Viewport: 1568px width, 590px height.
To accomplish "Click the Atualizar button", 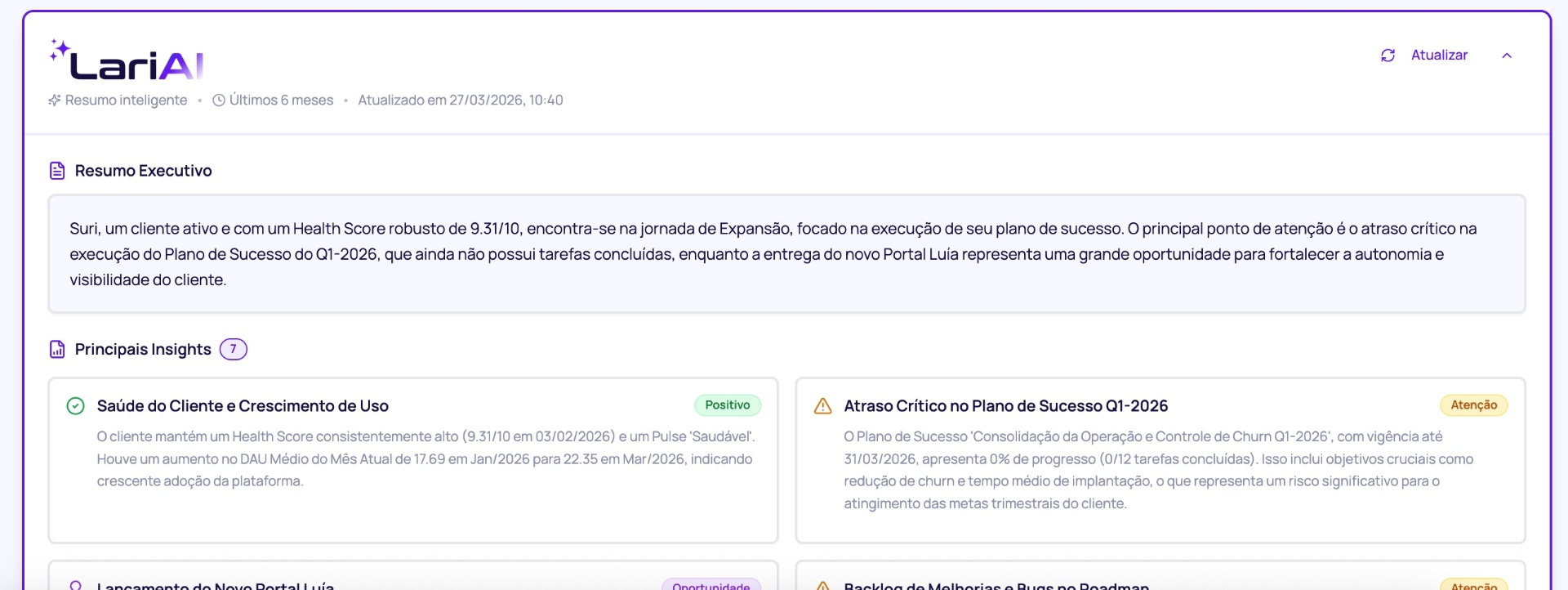I will tap(1439, 55).
